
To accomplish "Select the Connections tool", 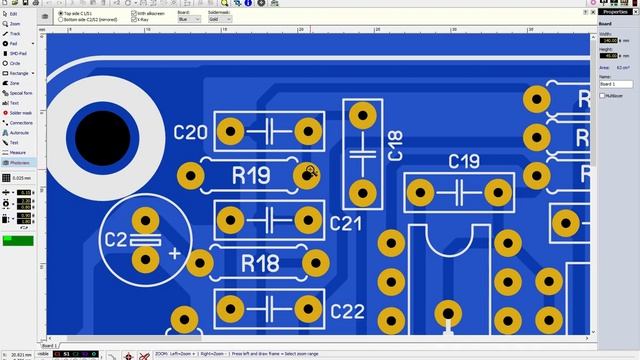I will [18, 123].
